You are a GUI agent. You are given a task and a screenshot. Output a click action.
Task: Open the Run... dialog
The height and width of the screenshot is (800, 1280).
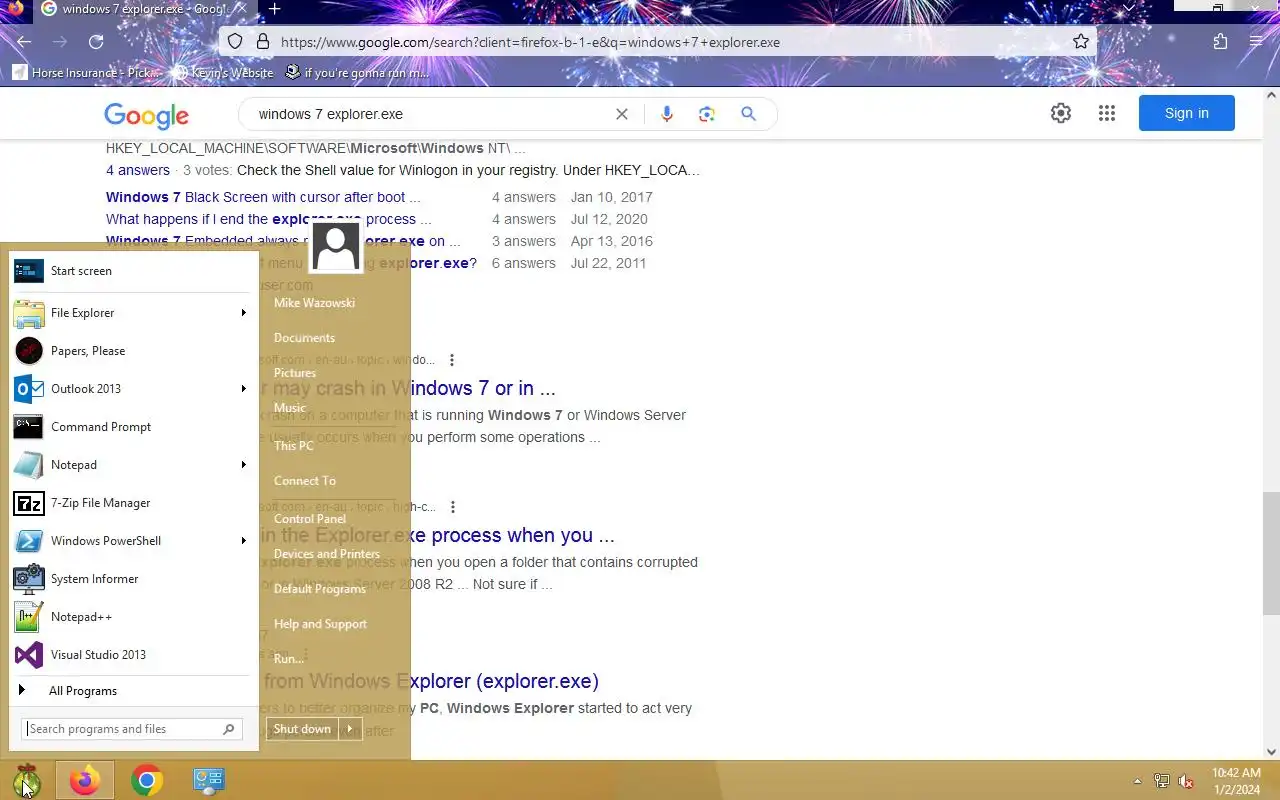289,659
